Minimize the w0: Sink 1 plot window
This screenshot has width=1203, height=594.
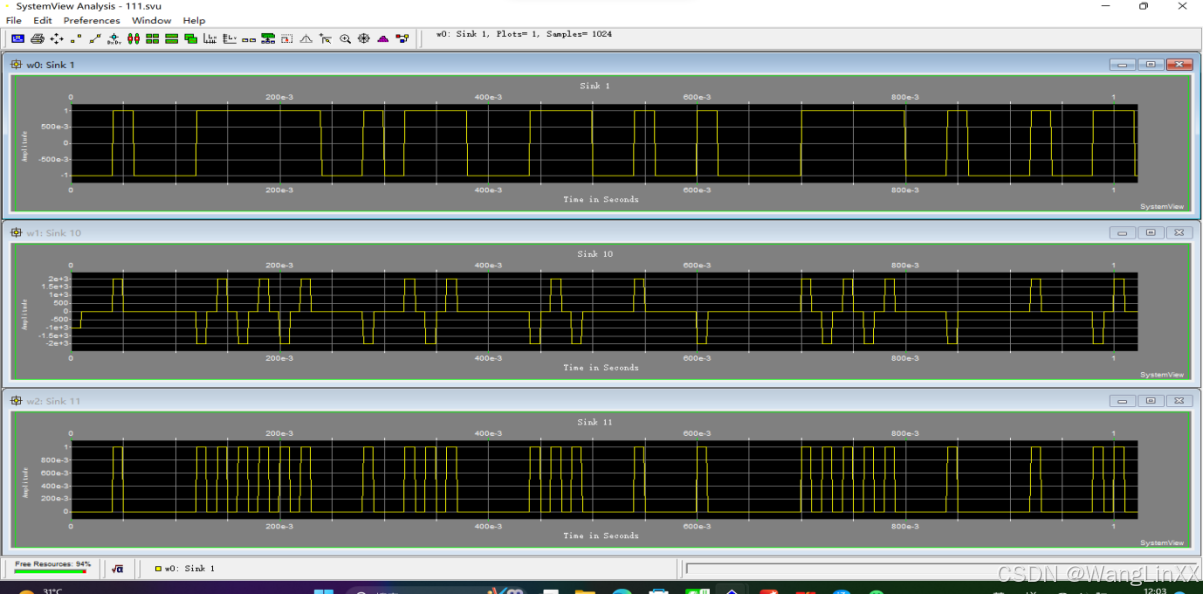(x=1122, y=65)
